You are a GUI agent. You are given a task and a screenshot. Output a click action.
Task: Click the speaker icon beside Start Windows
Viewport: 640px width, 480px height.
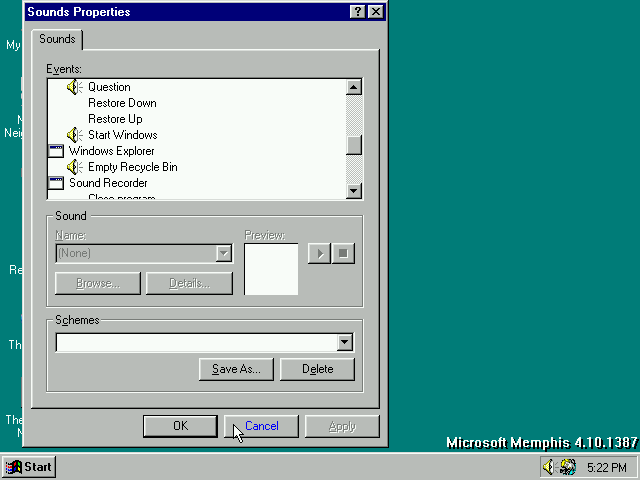click(x=75, y=135)
